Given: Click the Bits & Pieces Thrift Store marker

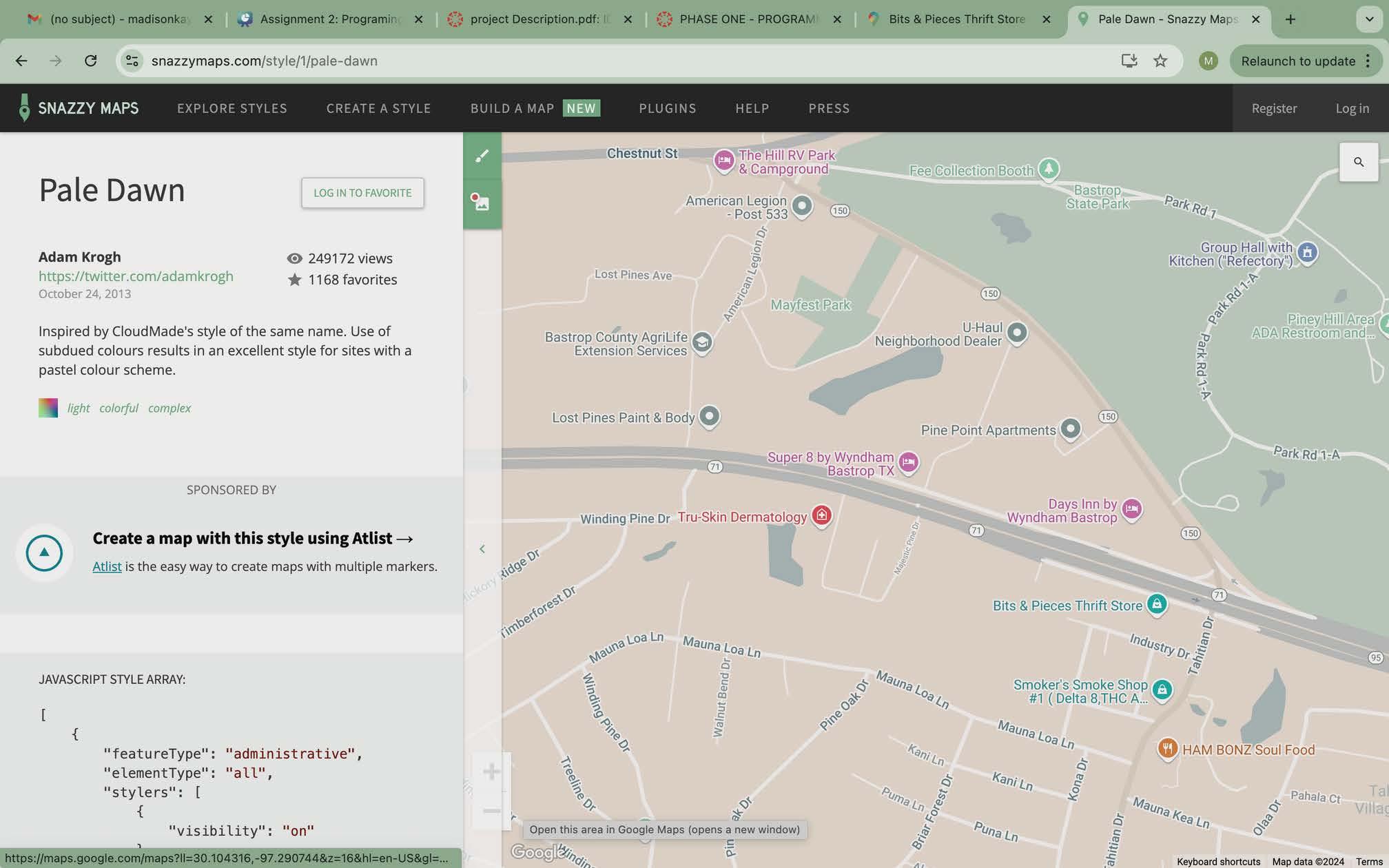Looking at the screenshot, I should point(1157,604).
